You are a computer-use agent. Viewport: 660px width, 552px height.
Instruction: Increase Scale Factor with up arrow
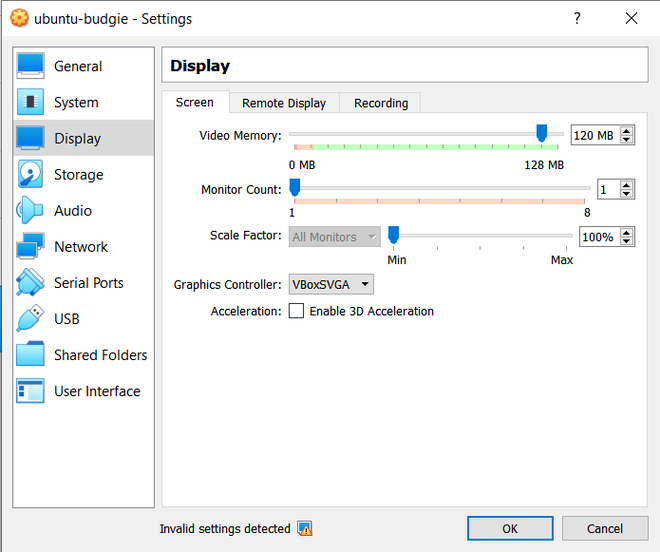pos(626,232)
